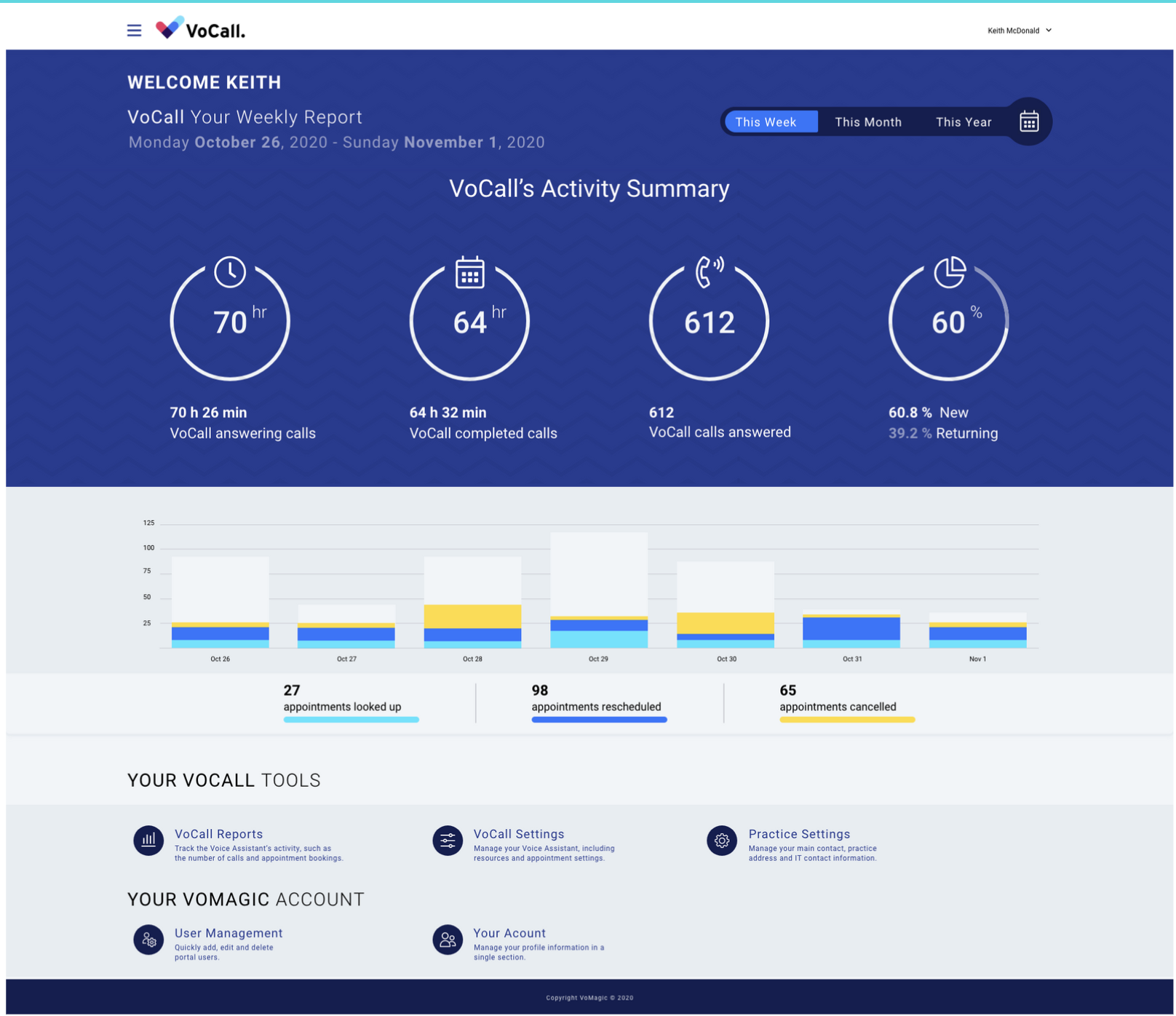Click the Practice Settings gear icon
The height and width of the screenshot is (1016, 1176).
pos(722,841)
